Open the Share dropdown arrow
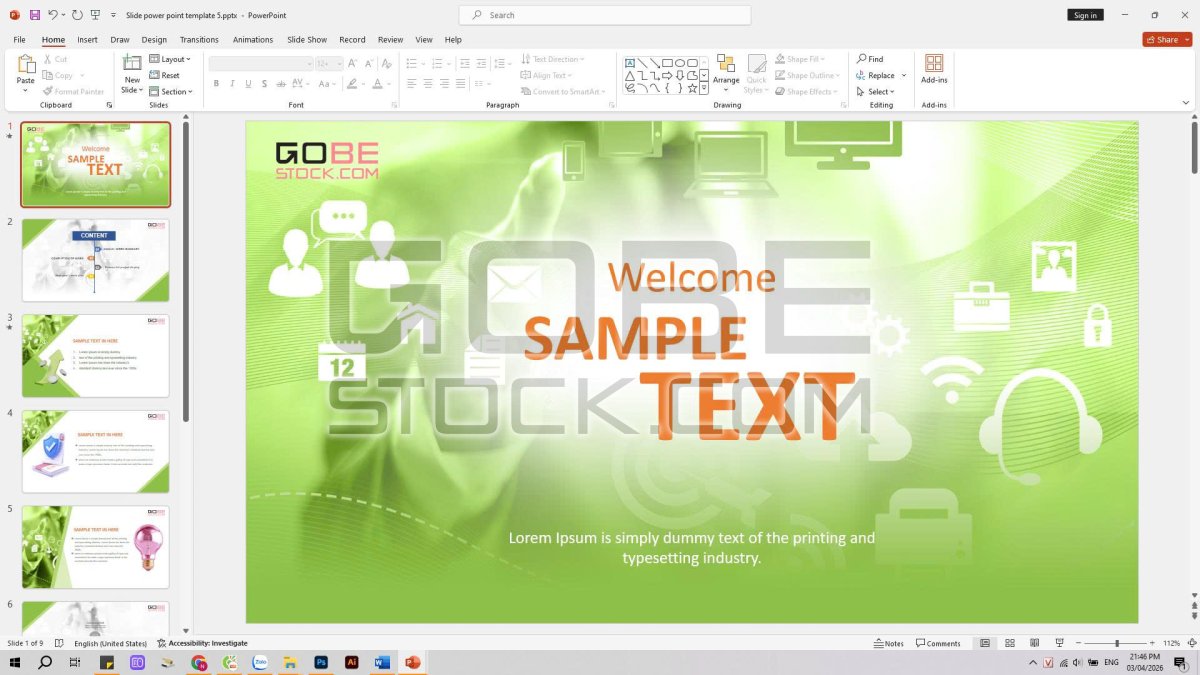The image size is (1200, 675). pos(1186,39)
